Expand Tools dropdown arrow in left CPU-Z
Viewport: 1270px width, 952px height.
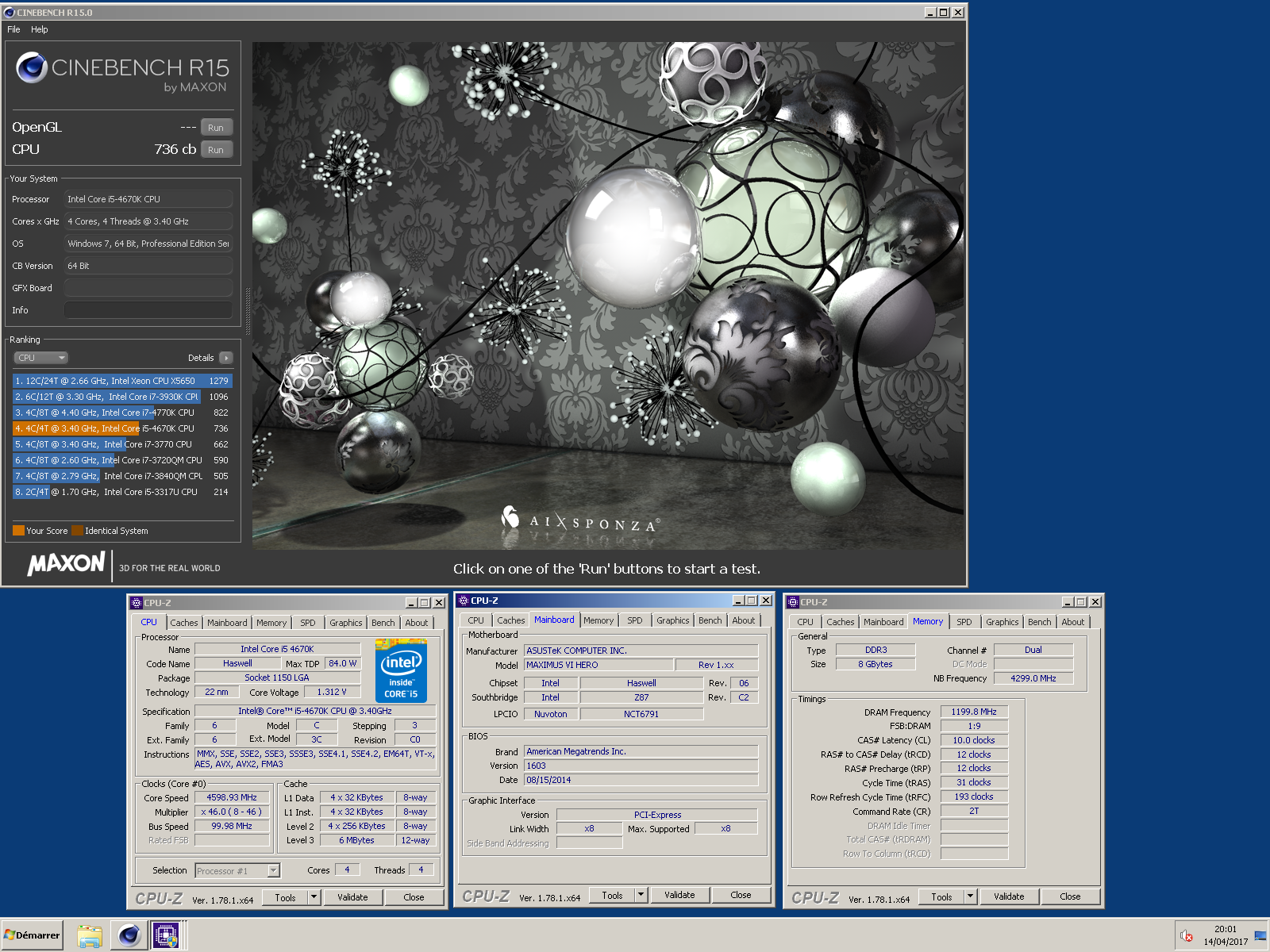click(x=314, y=897)
